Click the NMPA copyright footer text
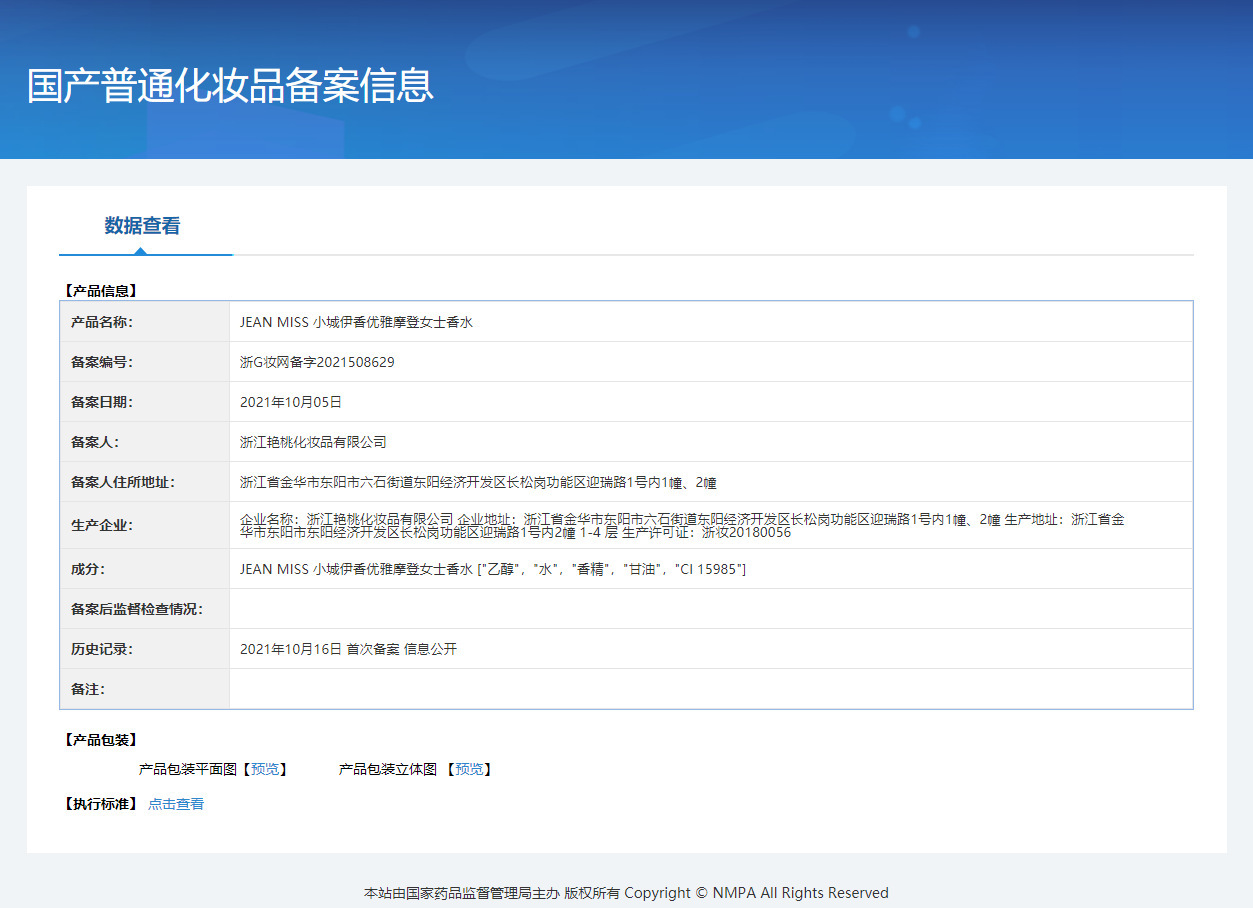The height and width of the screenshot is (908, 1253). 626,893
